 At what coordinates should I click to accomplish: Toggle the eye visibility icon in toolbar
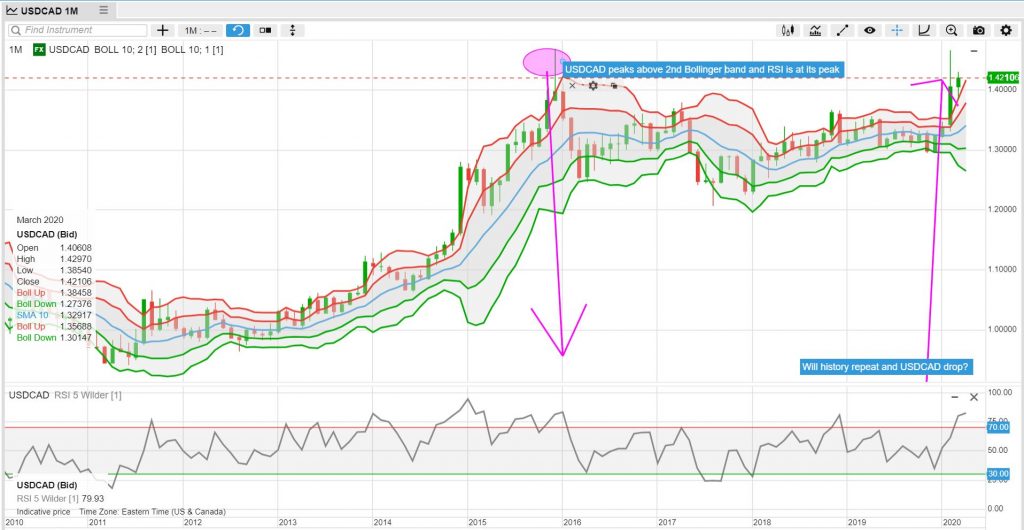870,31
